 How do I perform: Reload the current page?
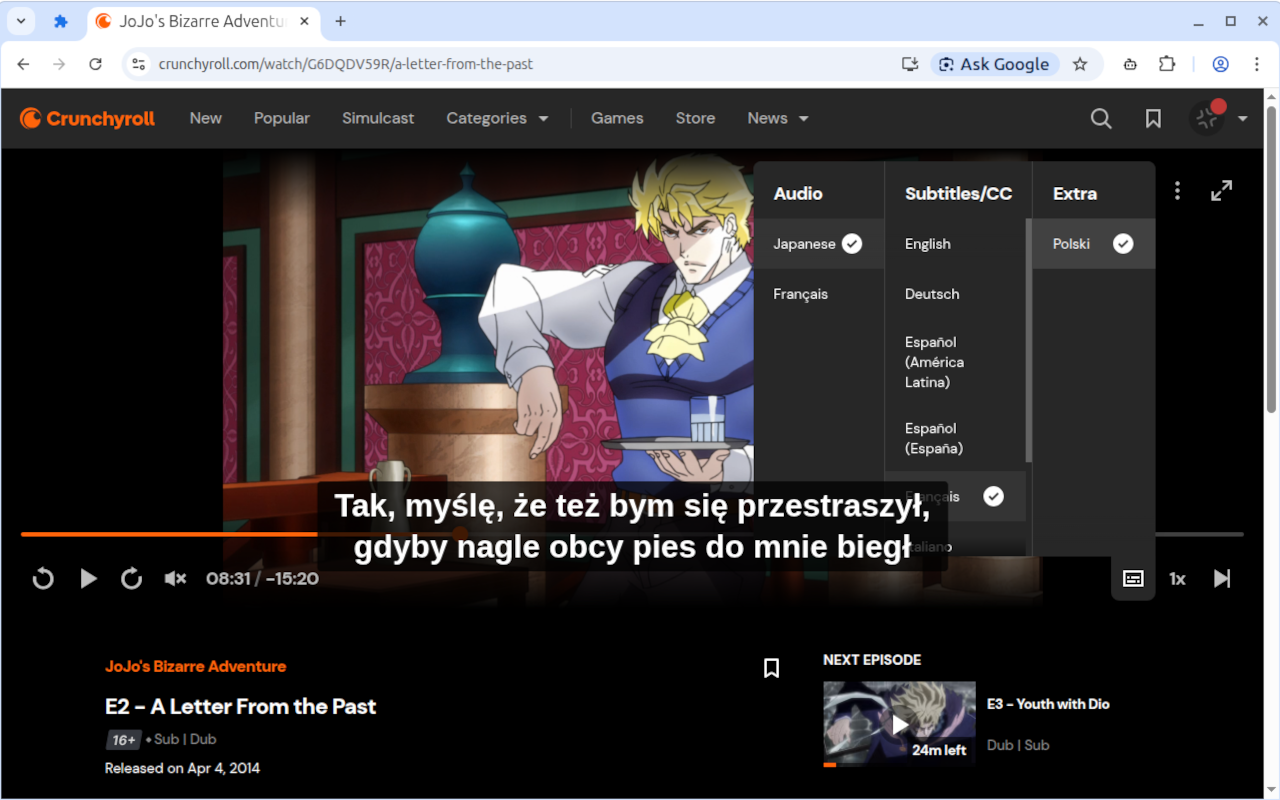point(95,64)
